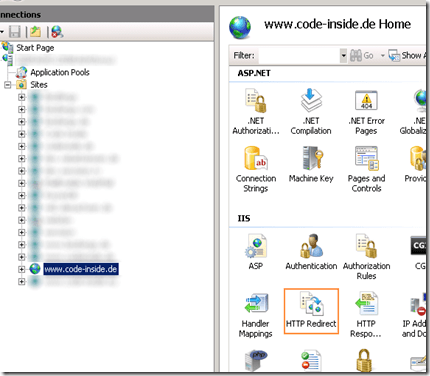The width and height of the screenshot is (430, 376).
Task: Open the HTTP Redirect feature
Action: point(311,311)
